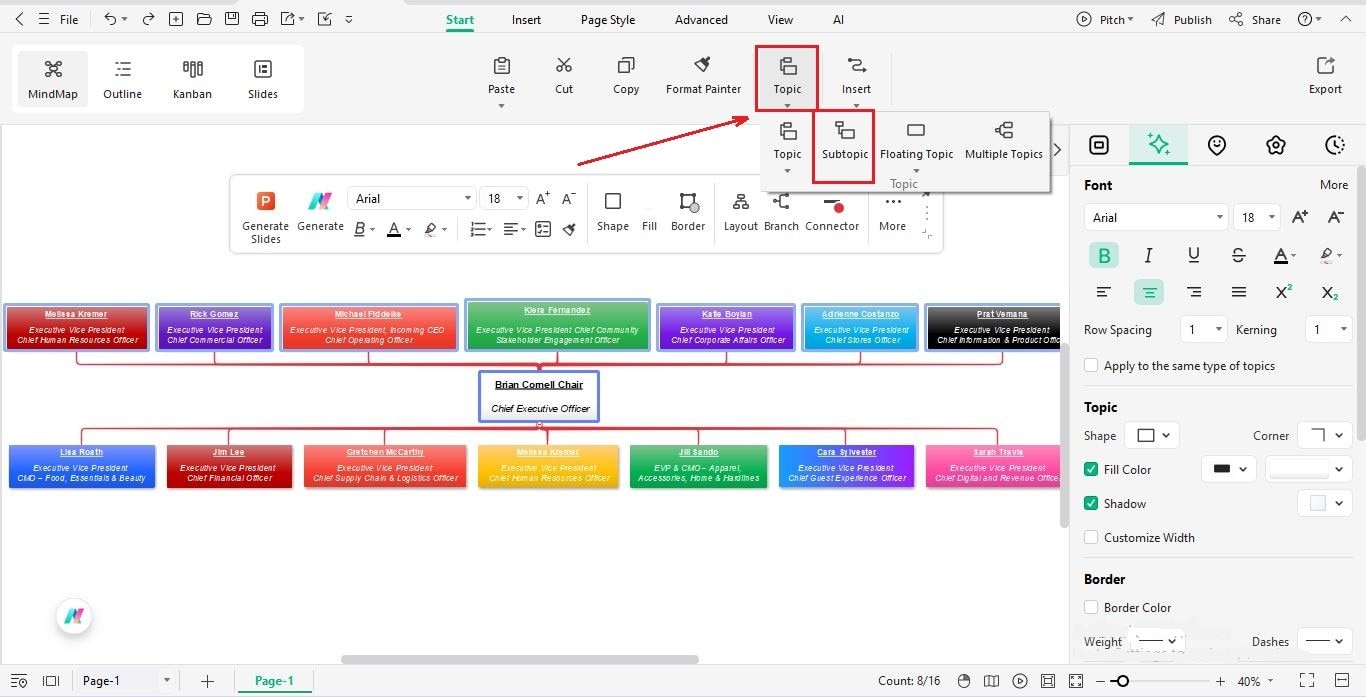Click the Share button
The height and width of the screenshot is (697, 1366).
tap(1254, 19)
